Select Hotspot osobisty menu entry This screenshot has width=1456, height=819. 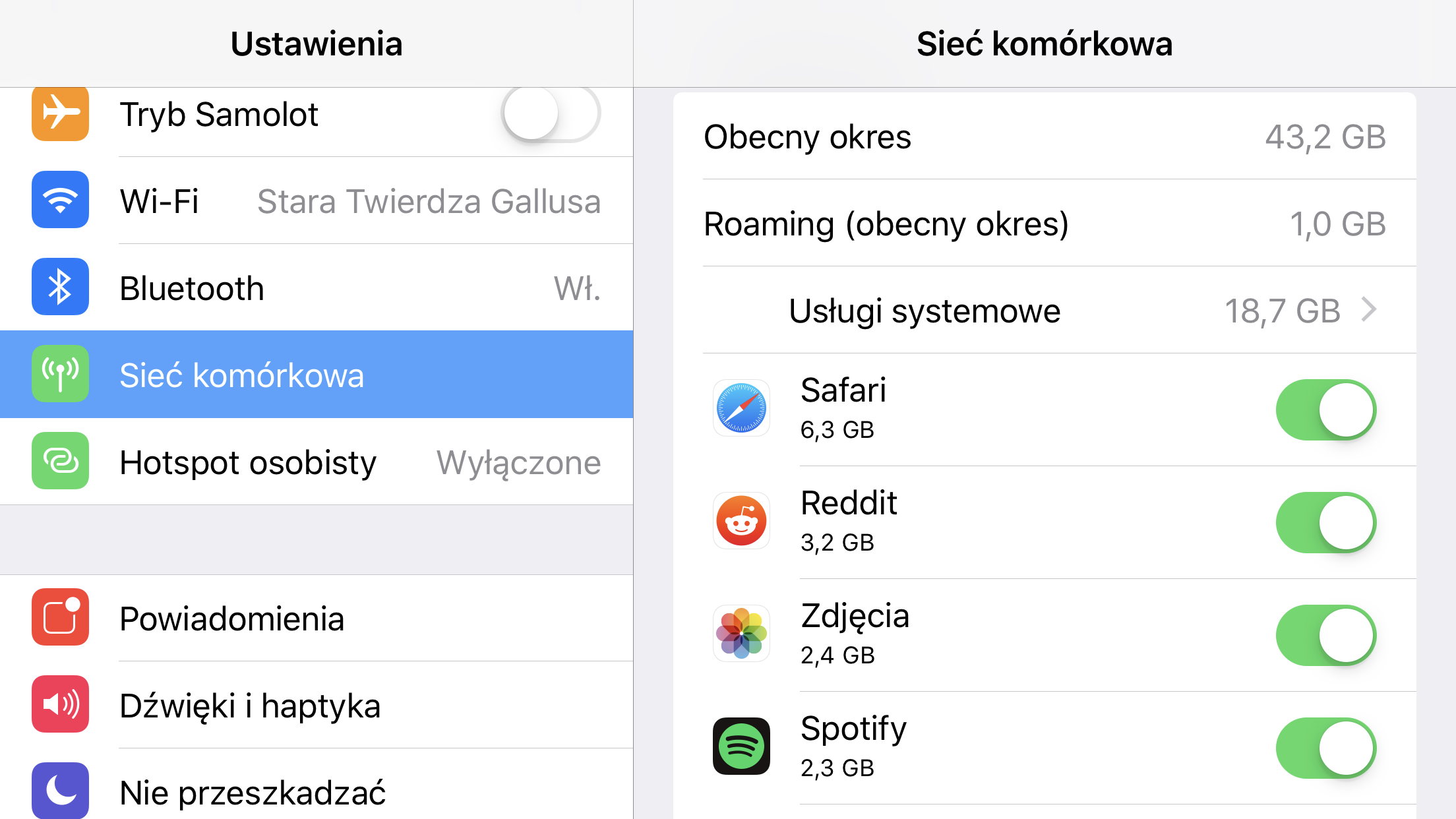point(317,462)
